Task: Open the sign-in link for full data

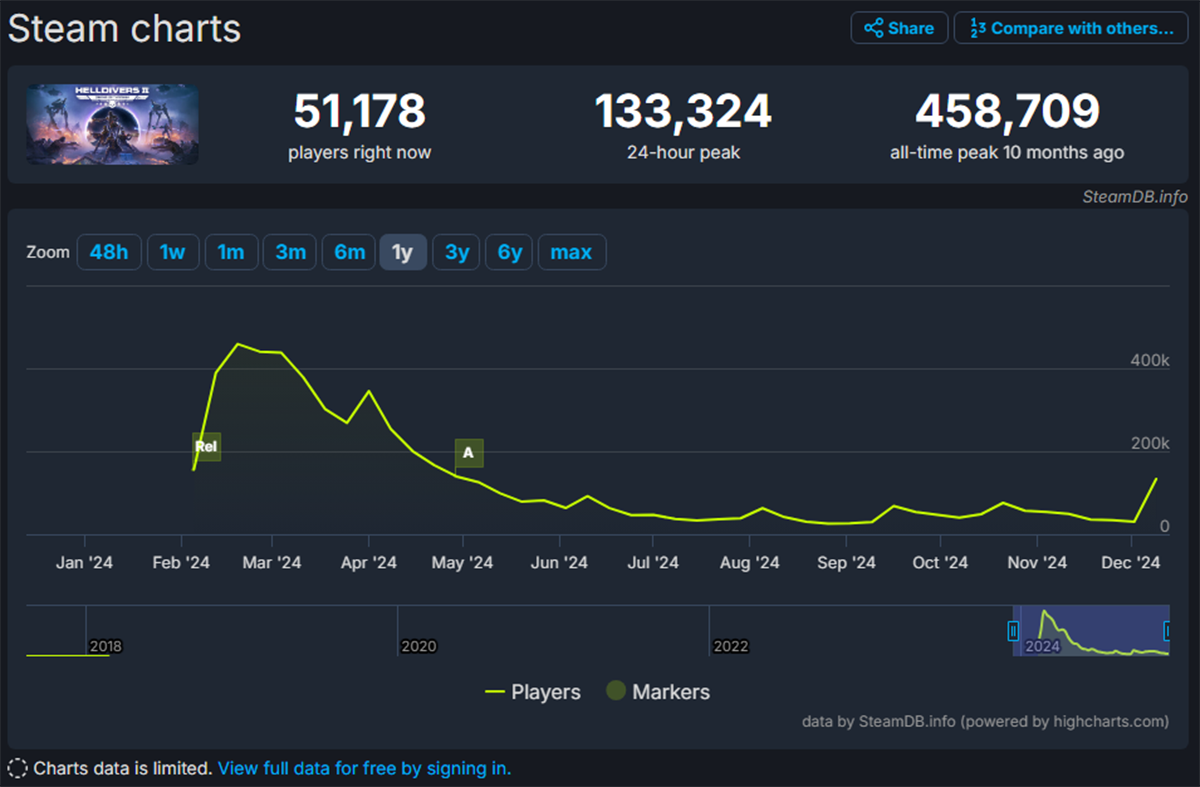Action: point(364,769)
